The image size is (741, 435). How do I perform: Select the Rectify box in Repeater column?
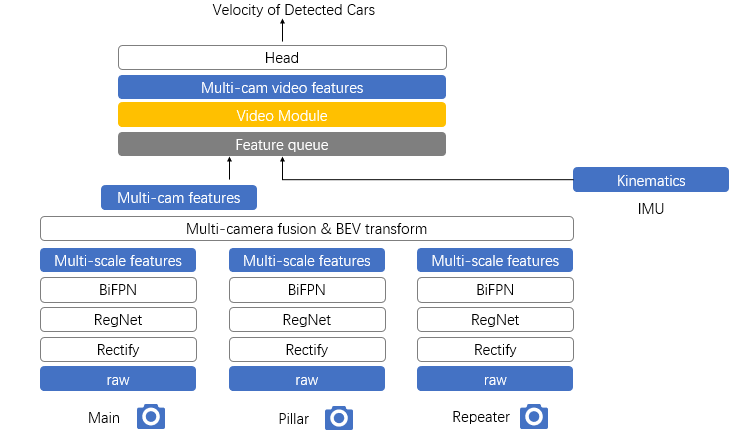(x=495, y=350)
